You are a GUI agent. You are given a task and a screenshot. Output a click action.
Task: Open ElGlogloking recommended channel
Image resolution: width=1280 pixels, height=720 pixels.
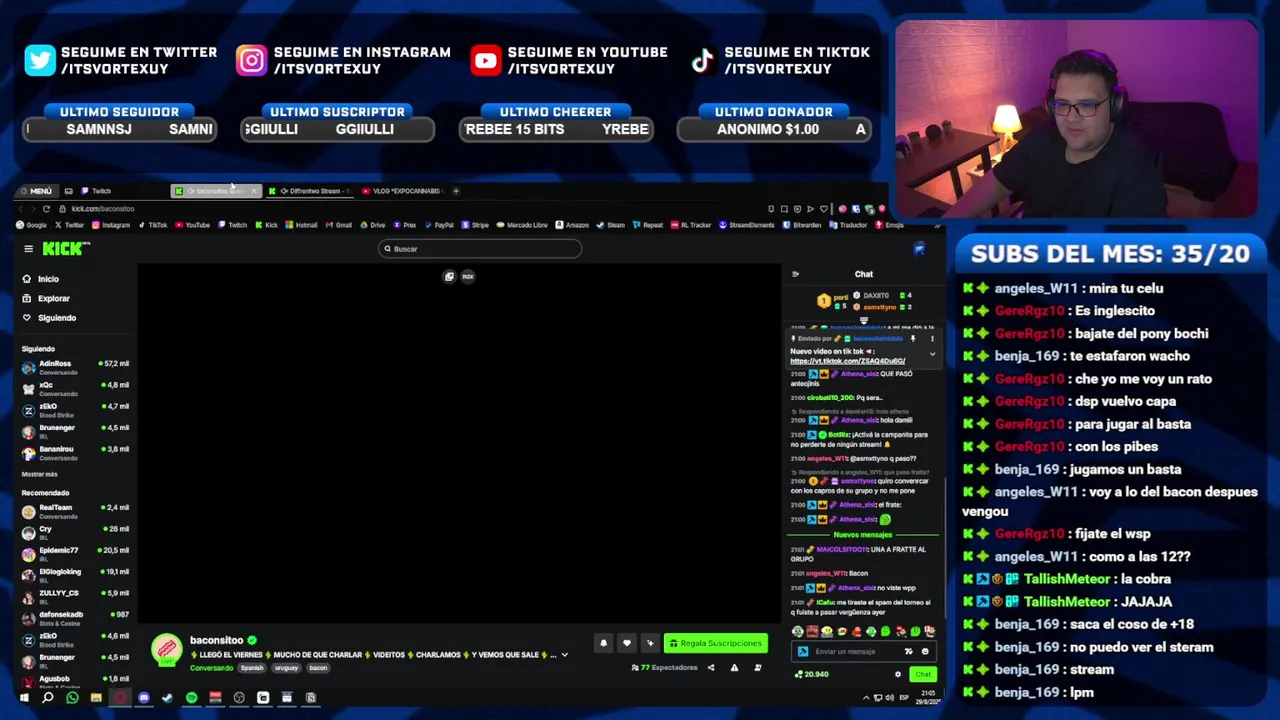pyautogui.click(x=75, y=575)
